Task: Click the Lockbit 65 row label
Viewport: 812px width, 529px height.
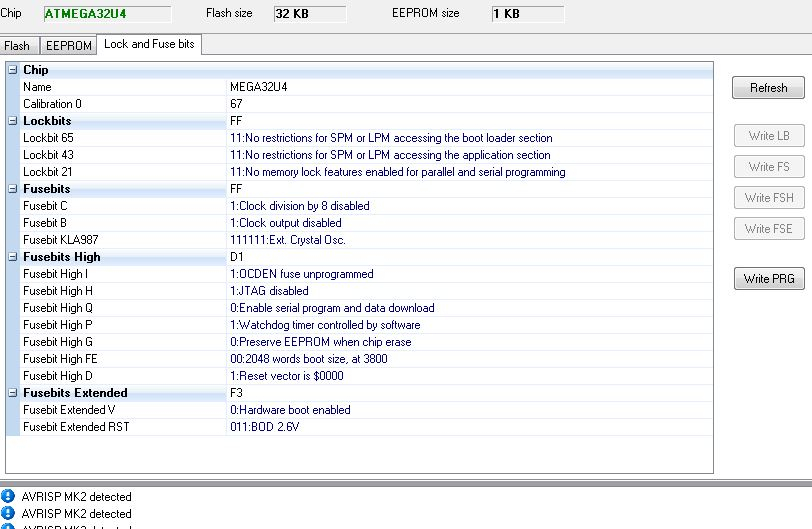Action: (x=48, y=138)
